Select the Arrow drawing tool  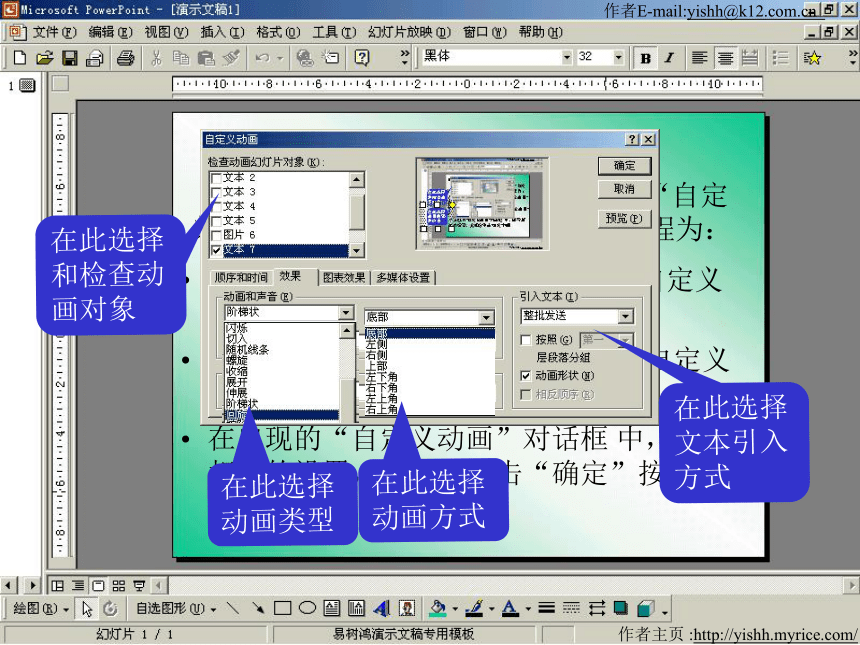257,608
